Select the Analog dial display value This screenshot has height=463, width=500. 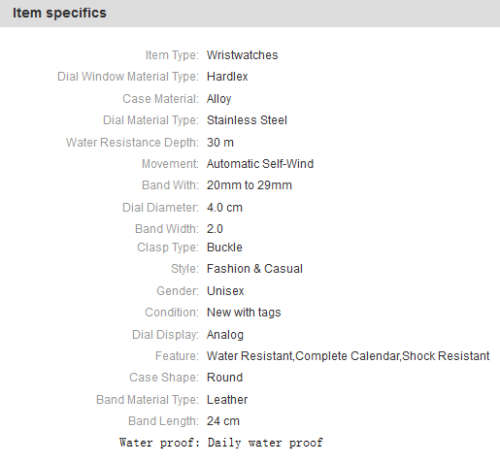click(225, 335)
